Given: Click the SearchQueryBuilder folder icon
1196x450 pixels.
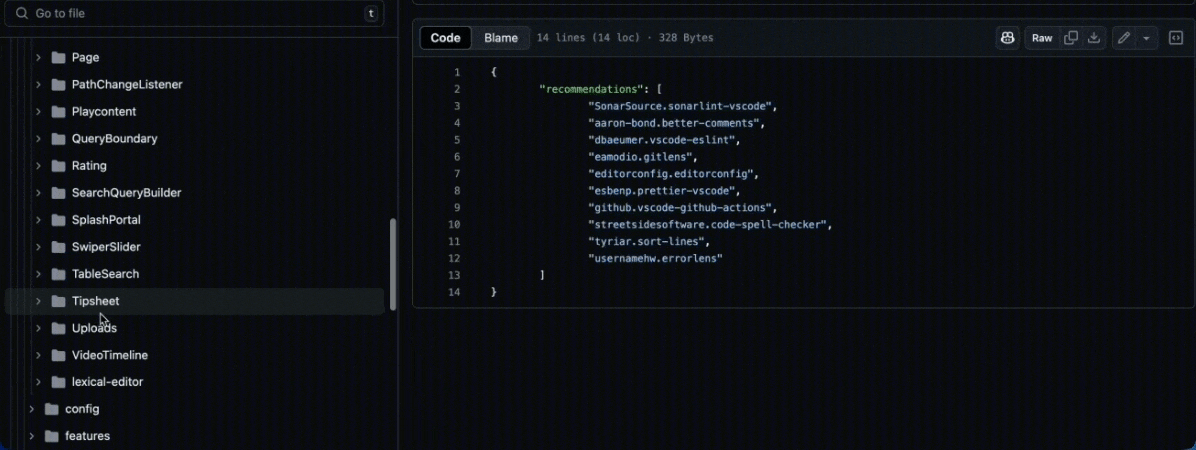Looking at the screenshot, I should tap(58, 193).
